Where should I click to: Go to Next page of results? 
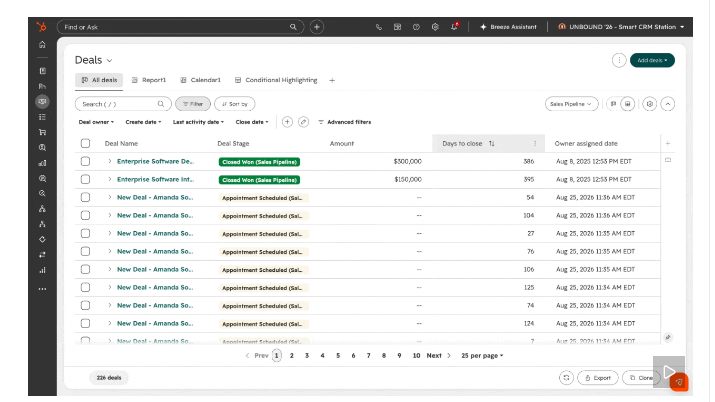pyautogui.click(x=439, y=356)
